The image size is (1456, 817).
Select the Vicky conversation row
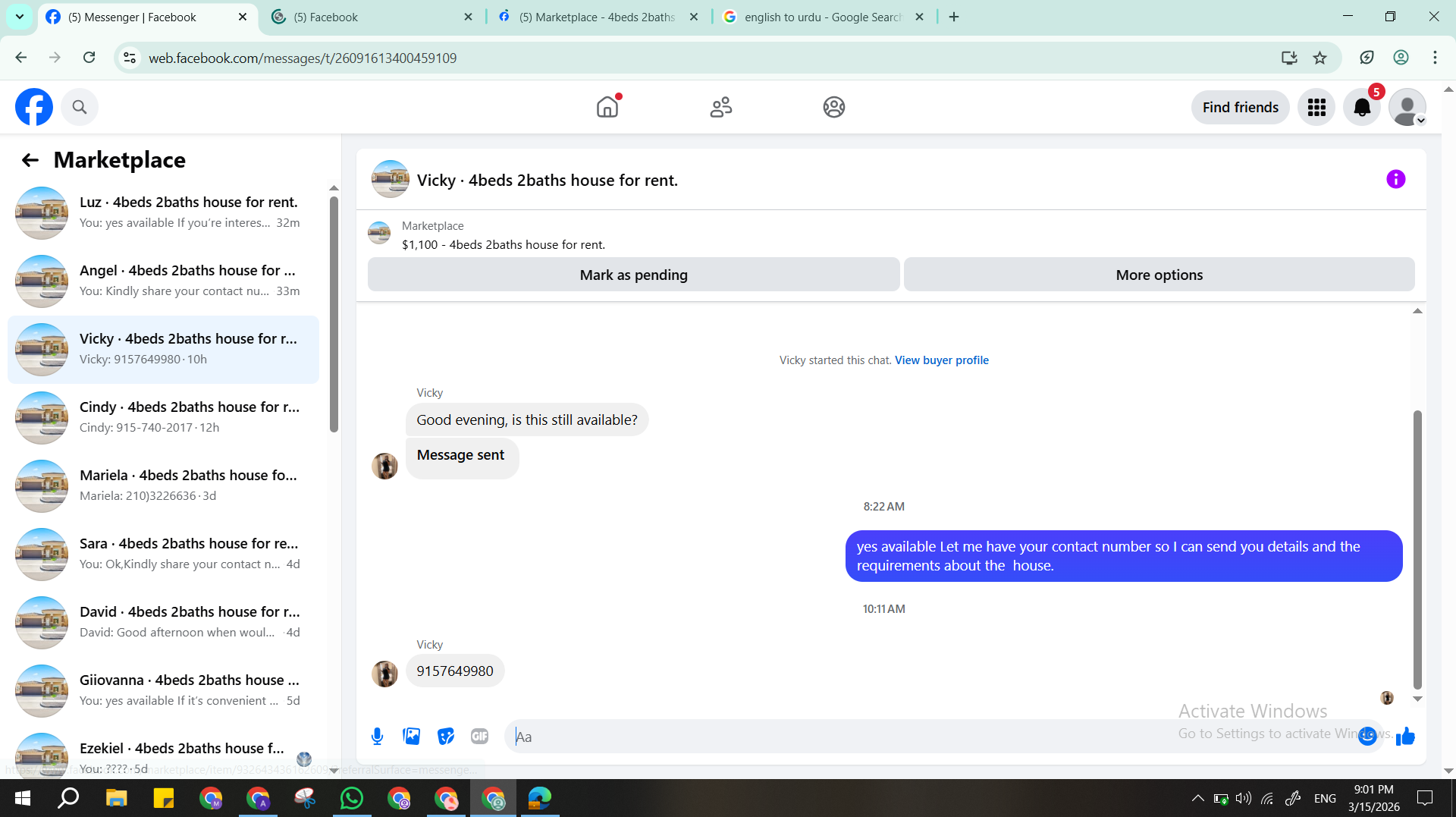[163, 349]
